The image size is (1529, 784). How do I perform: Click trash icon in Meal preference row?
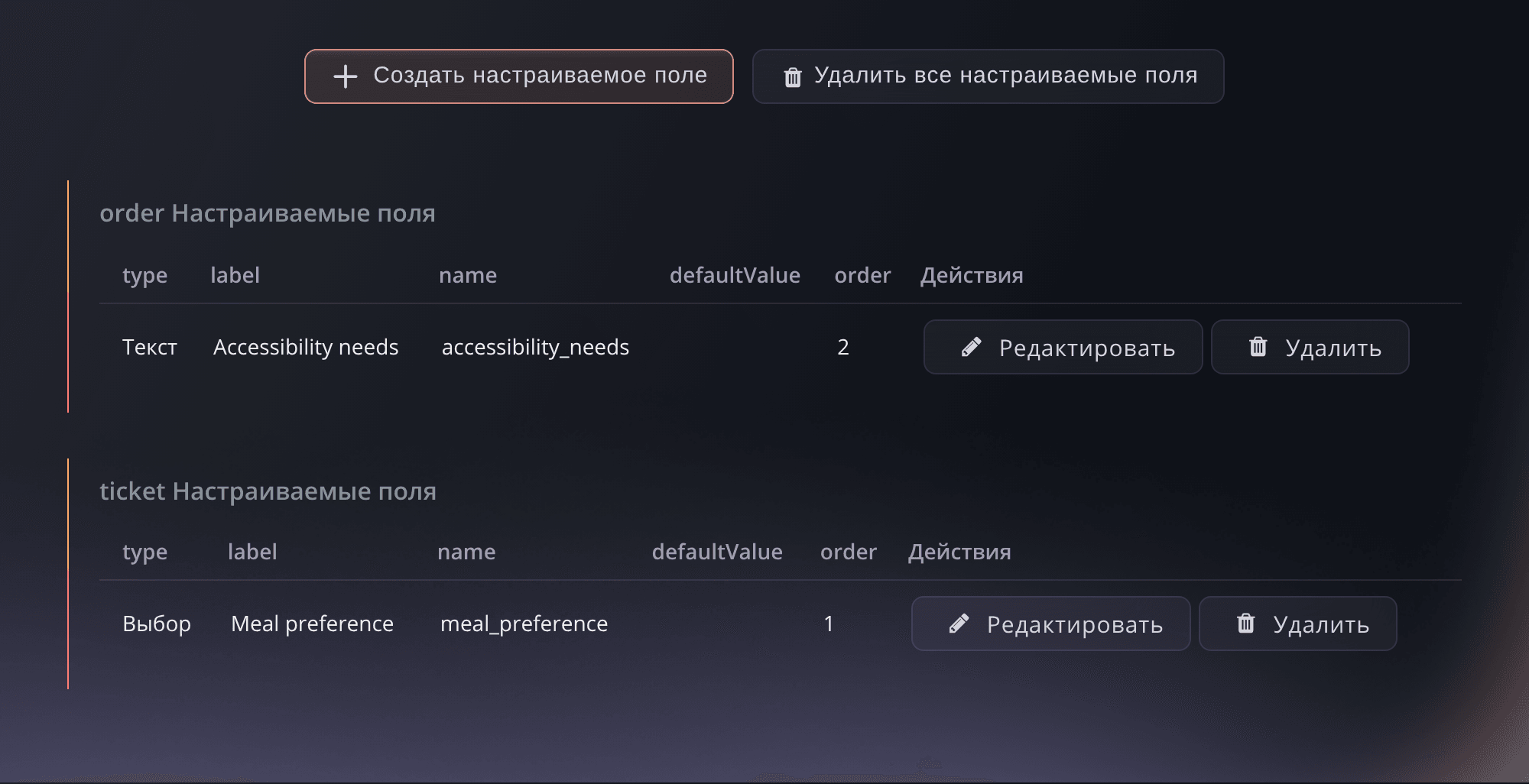click(1245, 624)
